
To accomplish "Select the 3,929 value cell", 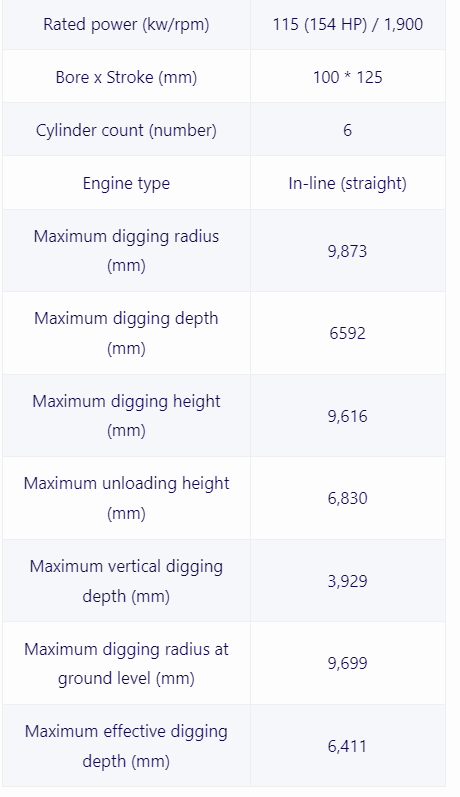I will click(348, 581).
